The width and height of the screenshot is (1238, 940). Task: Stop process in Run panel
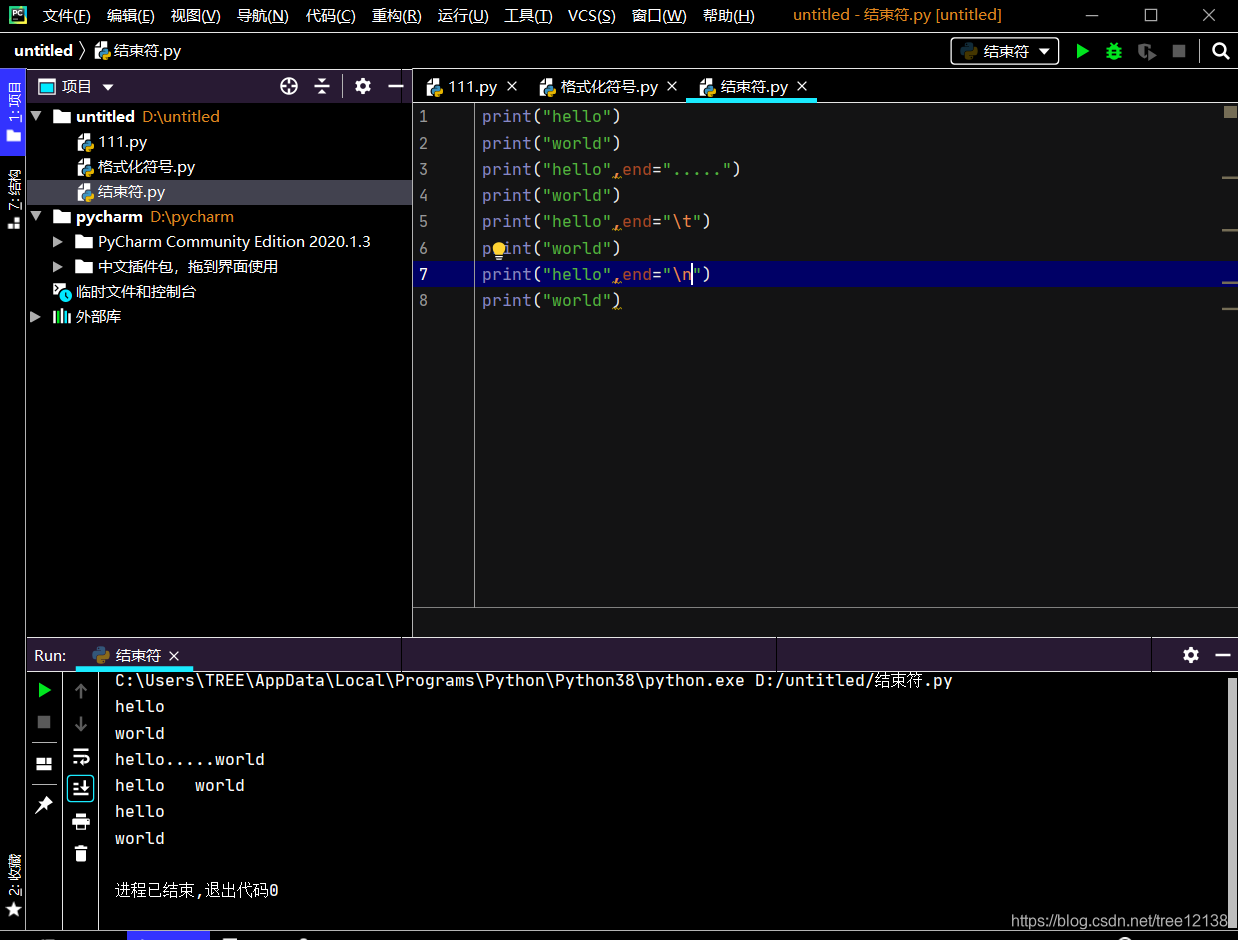click(44, 722)
